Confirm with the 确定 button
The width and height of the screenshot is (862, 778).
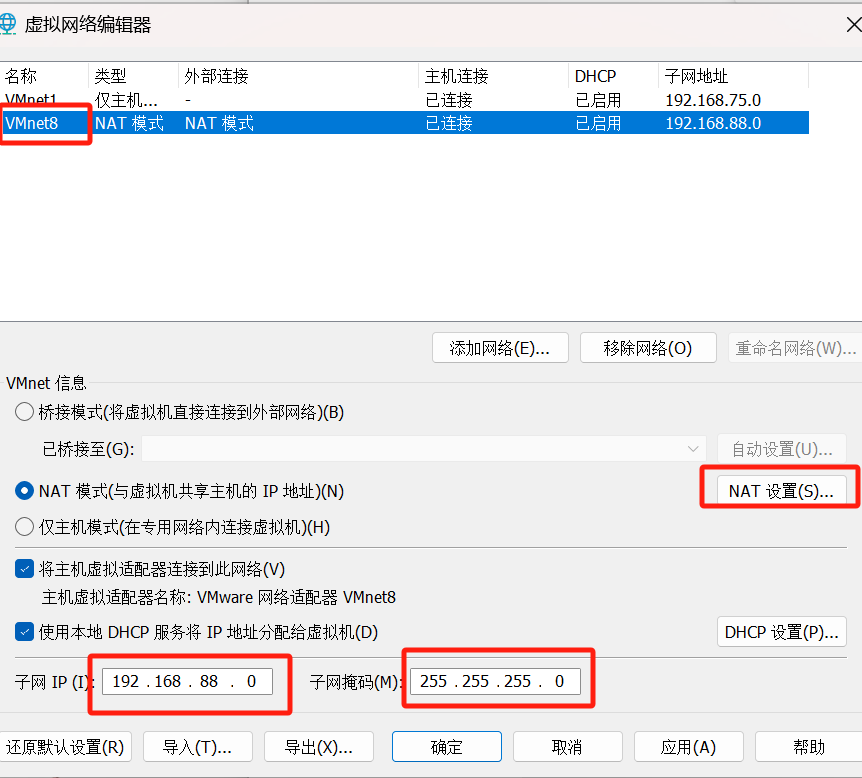[x=446, y=747]
